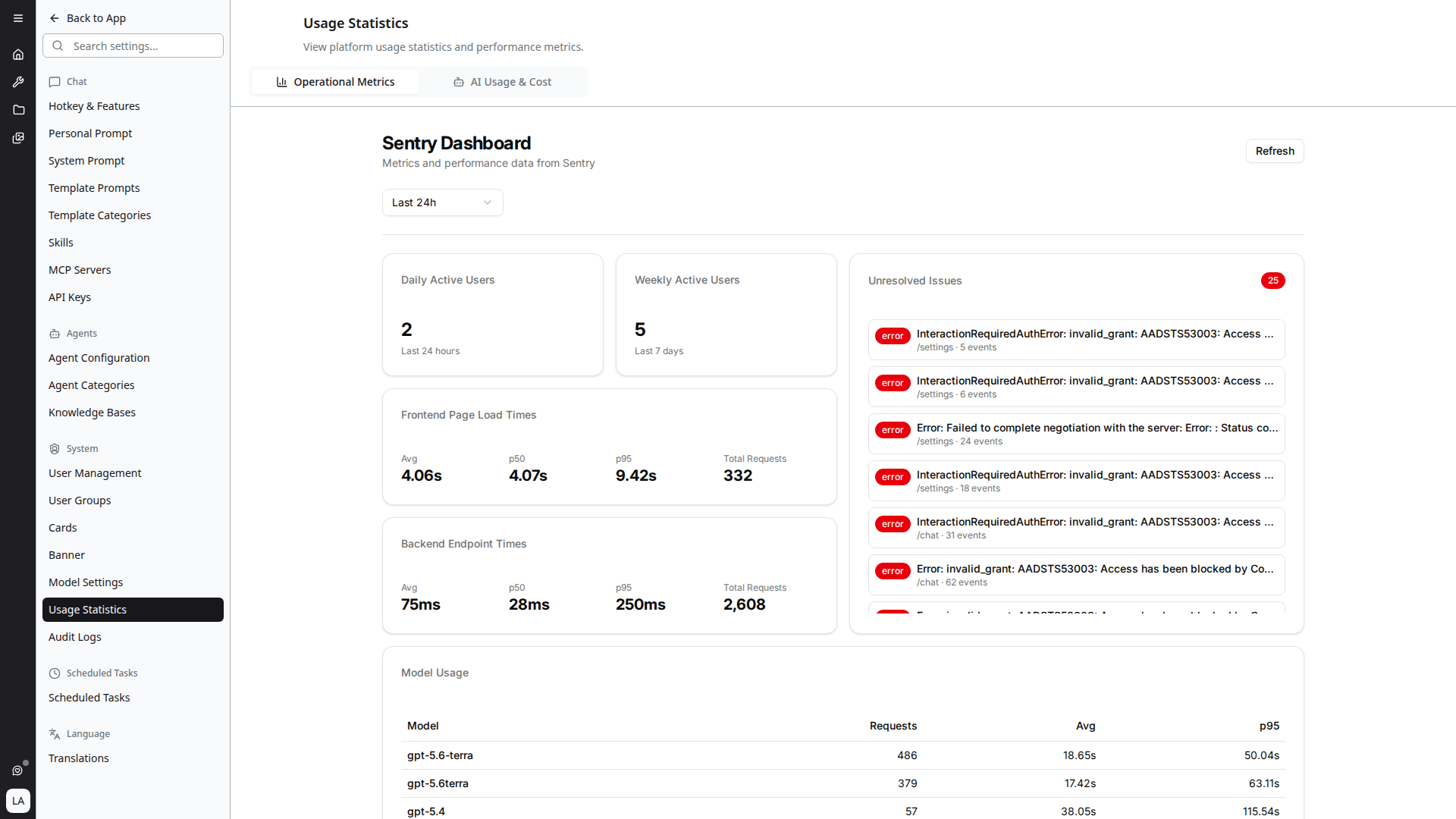Open Agent Configuration page
The width and height of the screenshot is (1456, 819).
click(133, 358)
